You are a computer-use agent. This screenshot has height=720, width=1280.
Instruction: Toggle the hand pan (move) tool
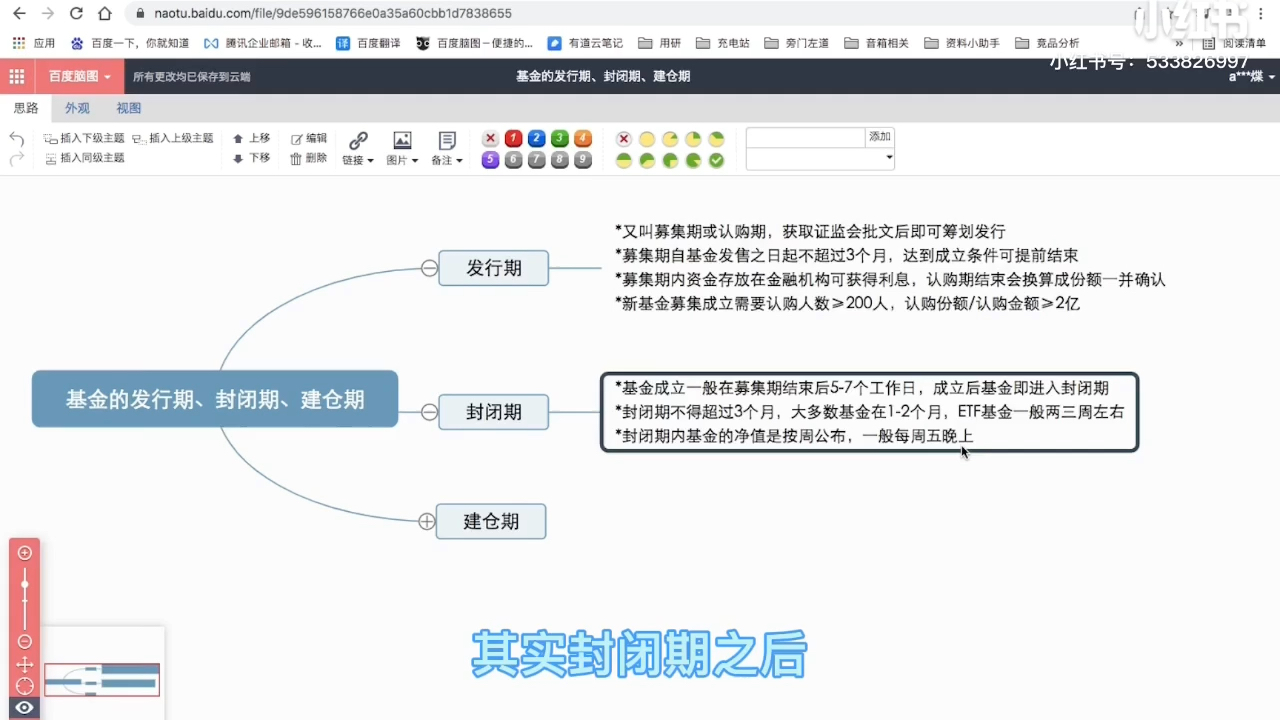pos(25,664)
